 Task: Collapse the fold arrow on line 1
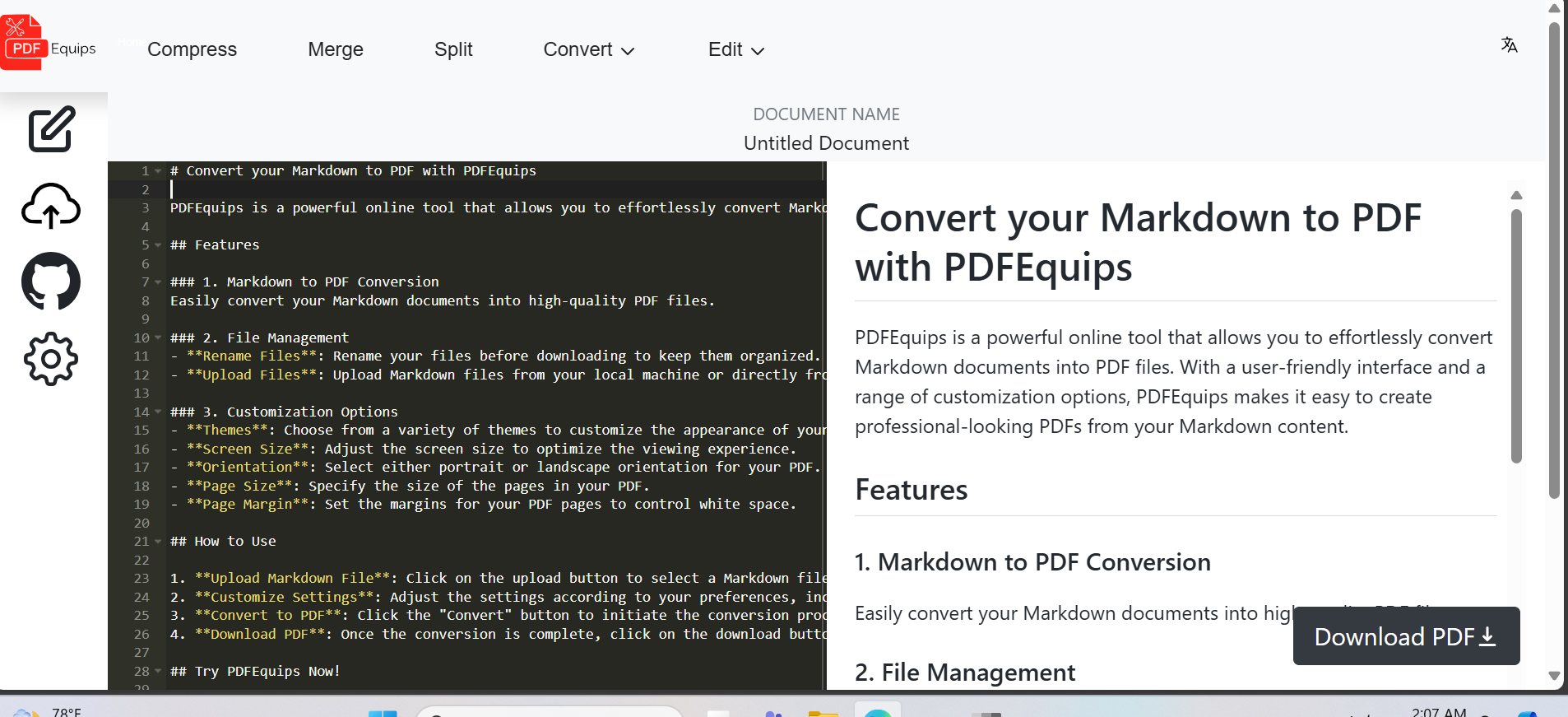[x=158, y=171]
